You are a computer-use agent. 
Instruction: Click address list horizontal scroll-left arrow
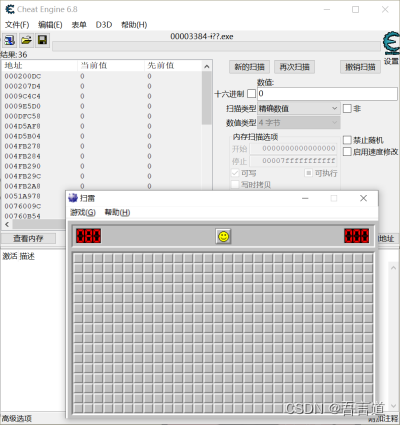7,224
